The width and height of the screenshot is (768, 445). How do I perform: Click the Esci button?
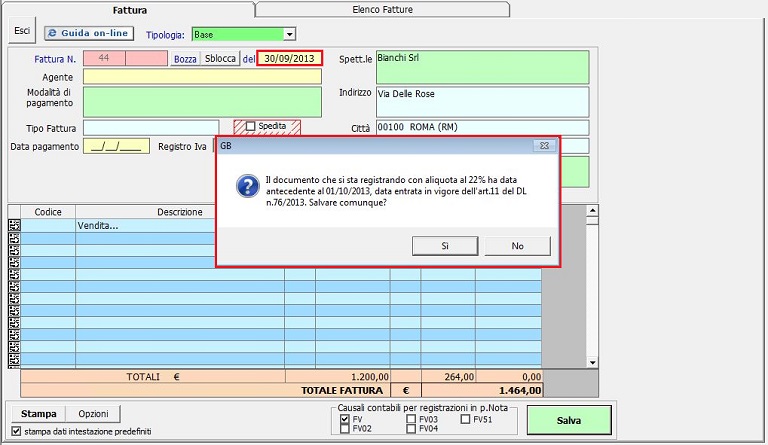(22, 31)
